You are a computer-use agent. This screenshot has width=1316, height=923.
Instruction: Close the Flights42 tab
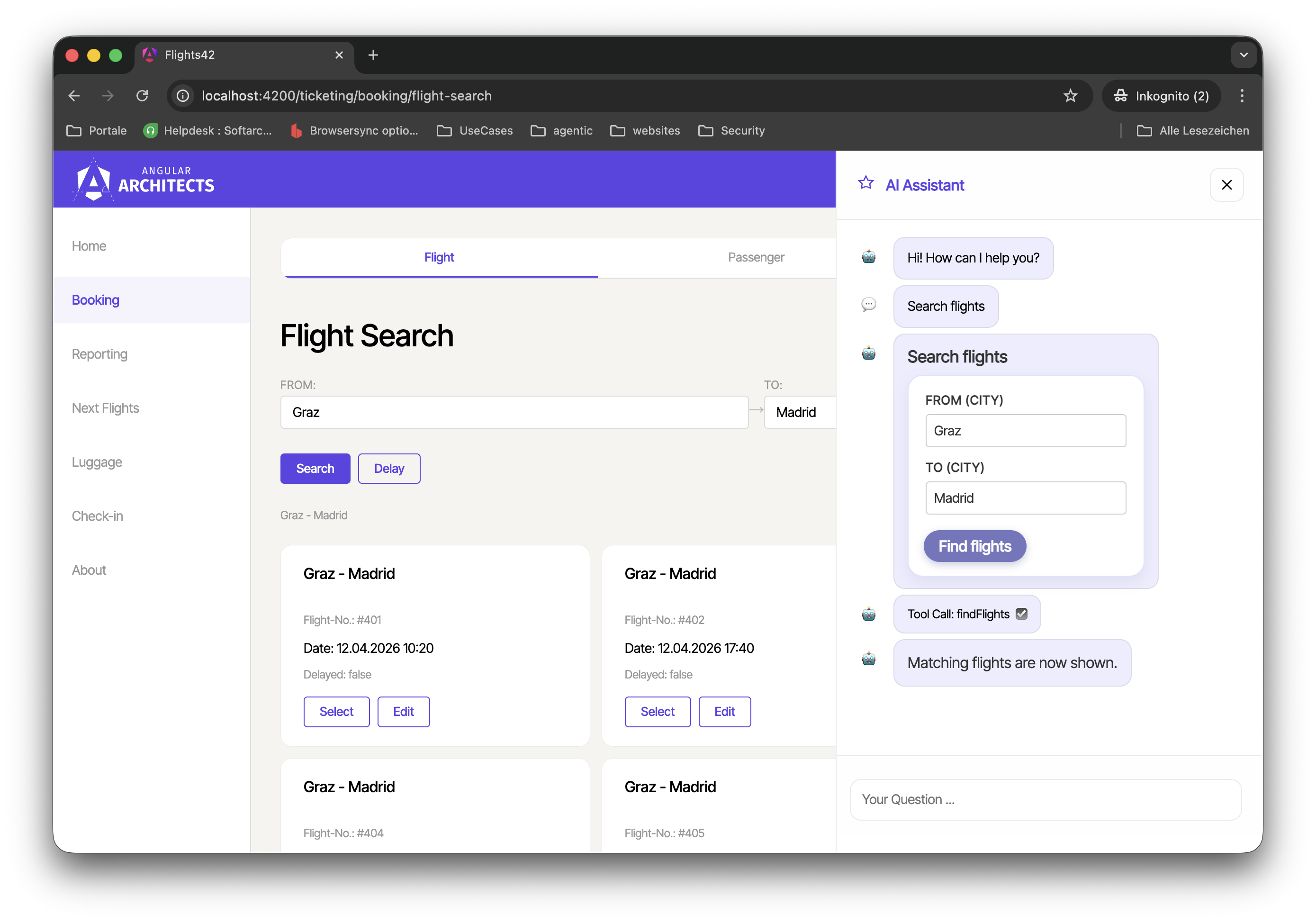tap(339, 55)
